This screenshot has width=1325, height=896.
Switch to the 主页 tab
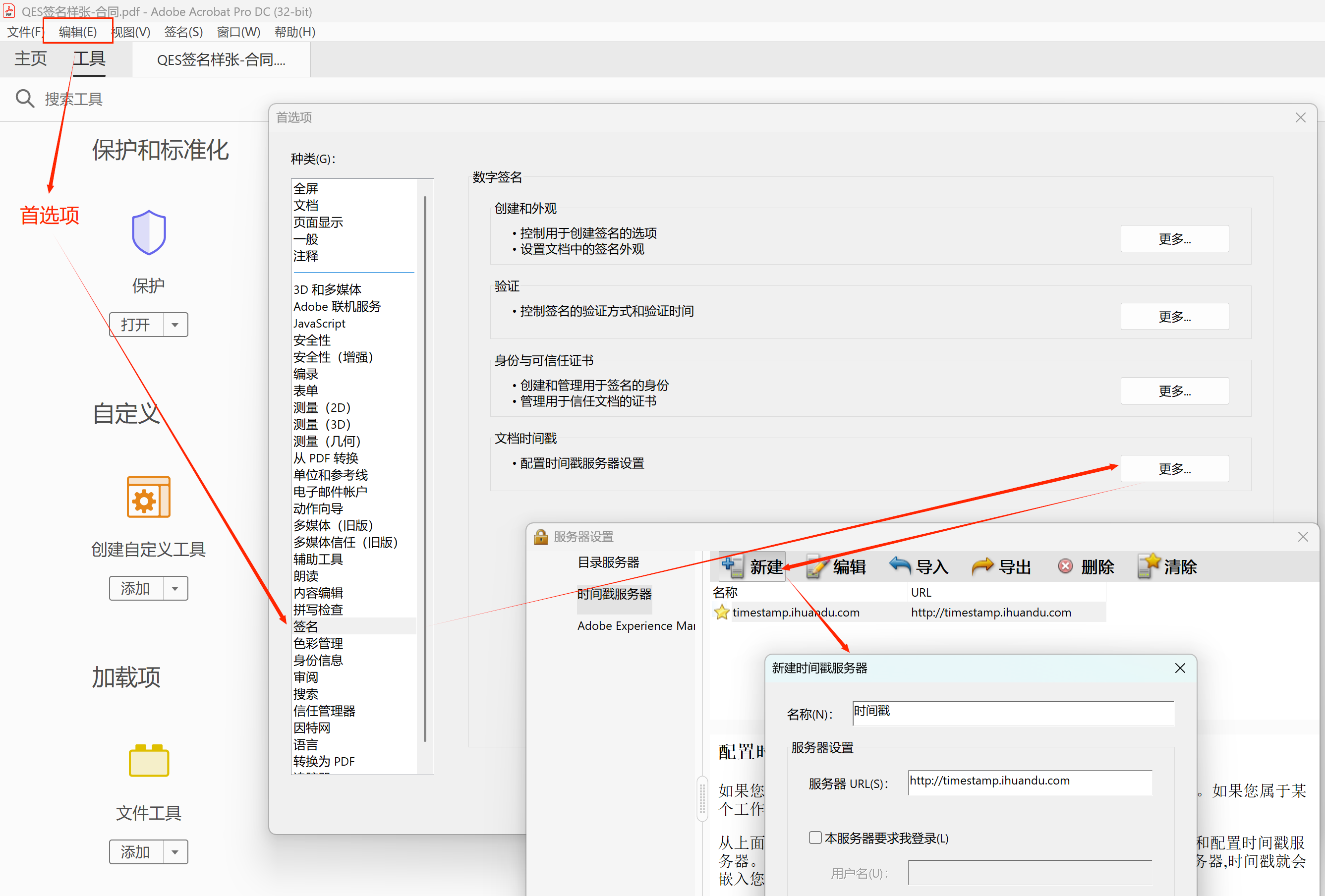[x=30, y=58]
